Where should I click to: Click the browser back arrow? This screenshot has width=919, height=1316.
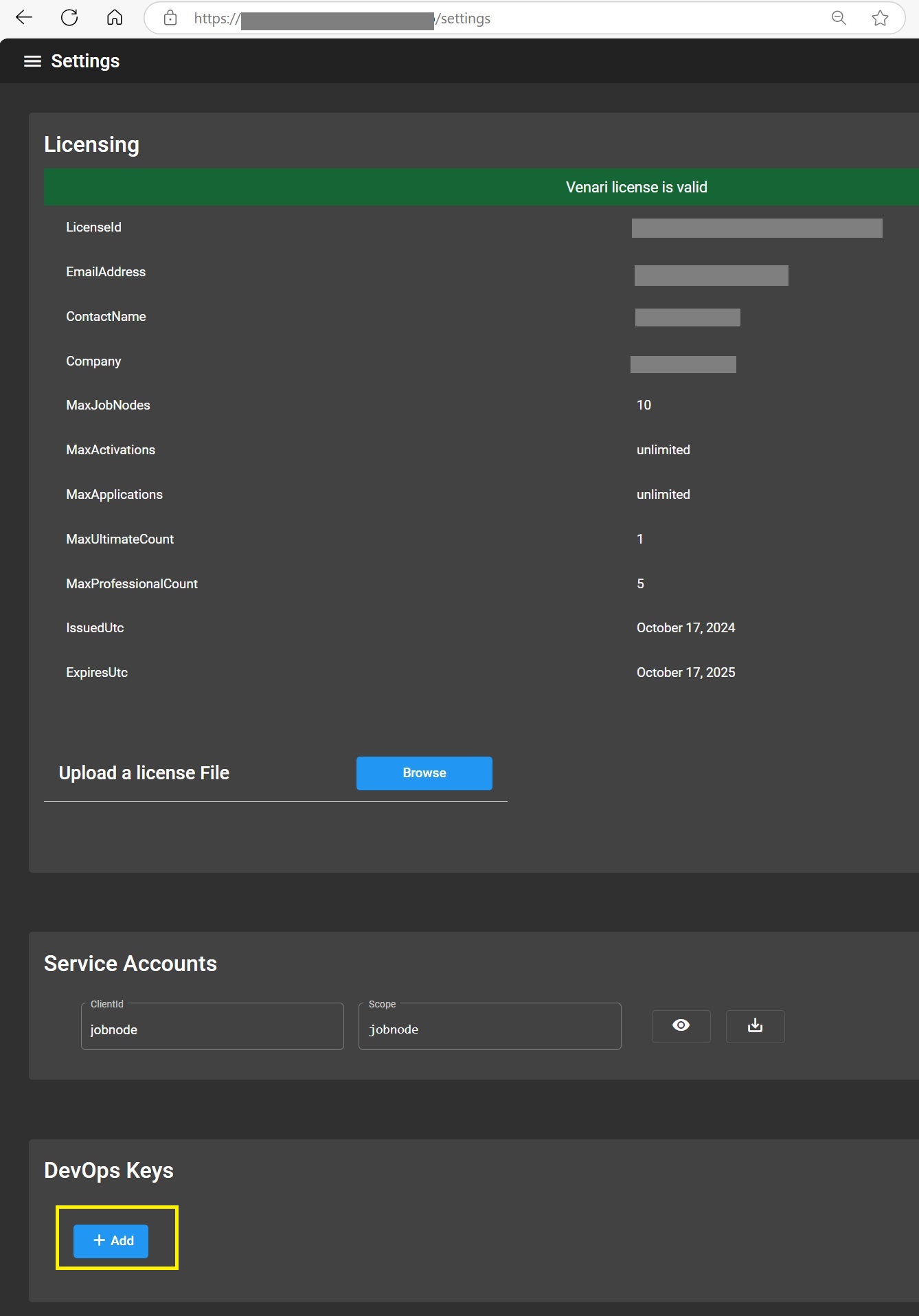tap(24, 18)
